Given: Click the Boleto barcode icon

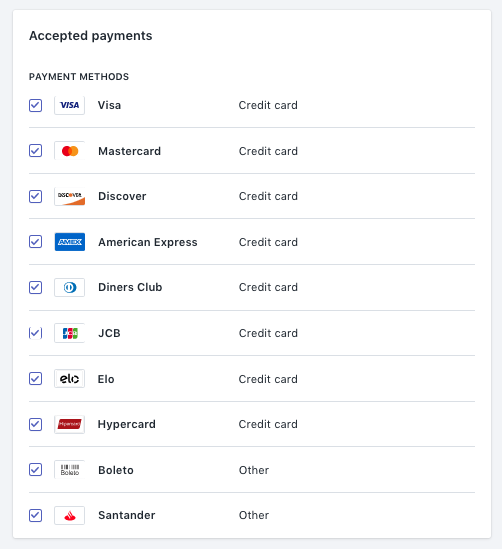Looking at the screenshot, I should (x=69, y=470).
